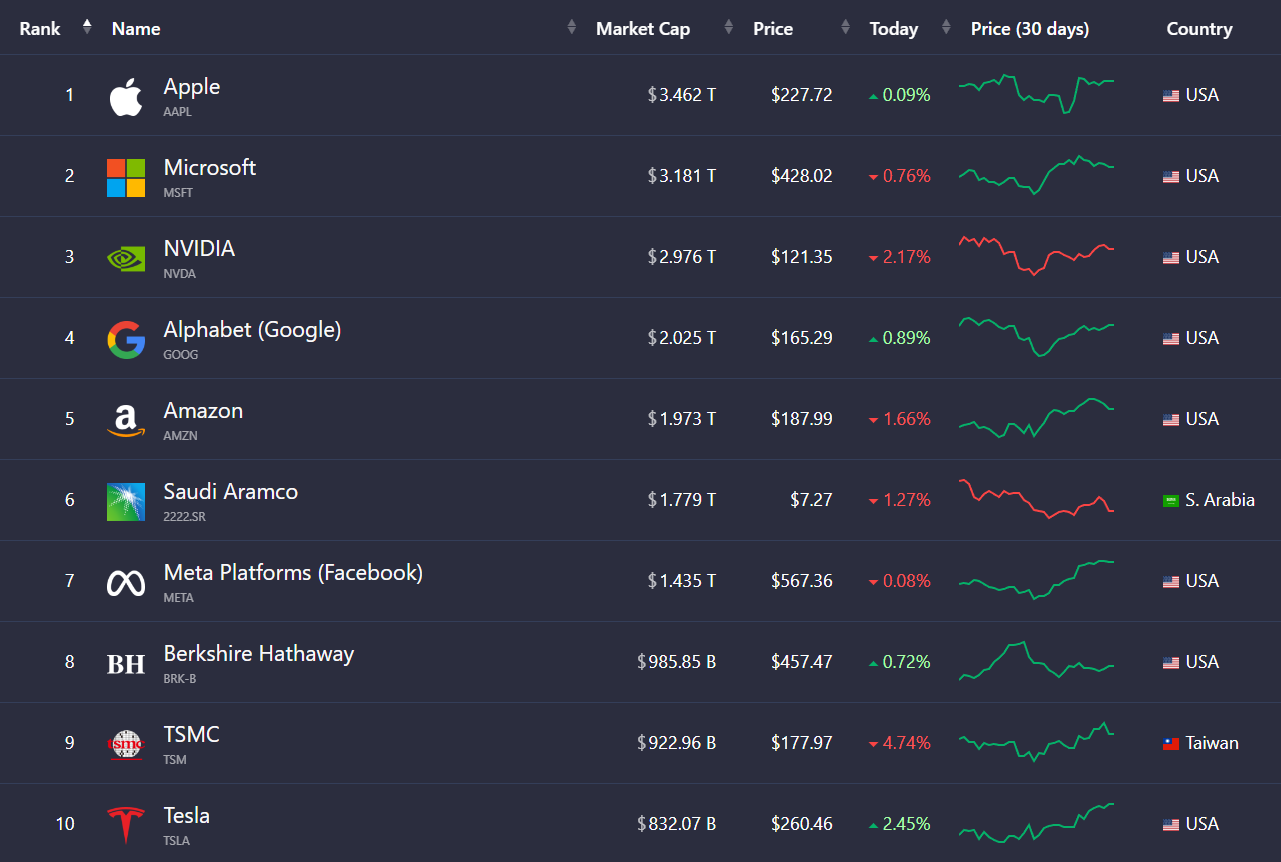Viewport: 1281px width, 862px height.
Task: Click the Apple logo icon
Action: [x=126, y=96]
